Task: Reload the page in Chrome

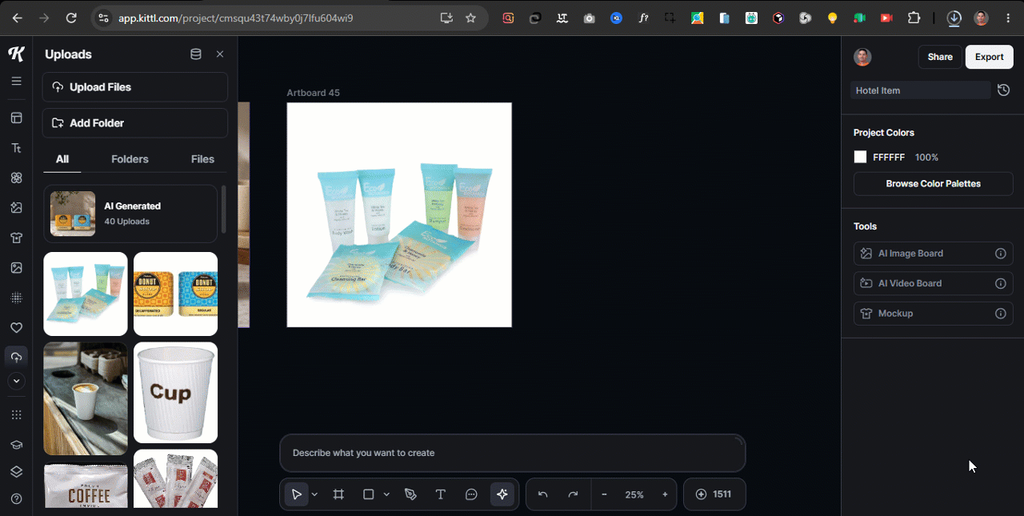Action: tap(71, 18)
